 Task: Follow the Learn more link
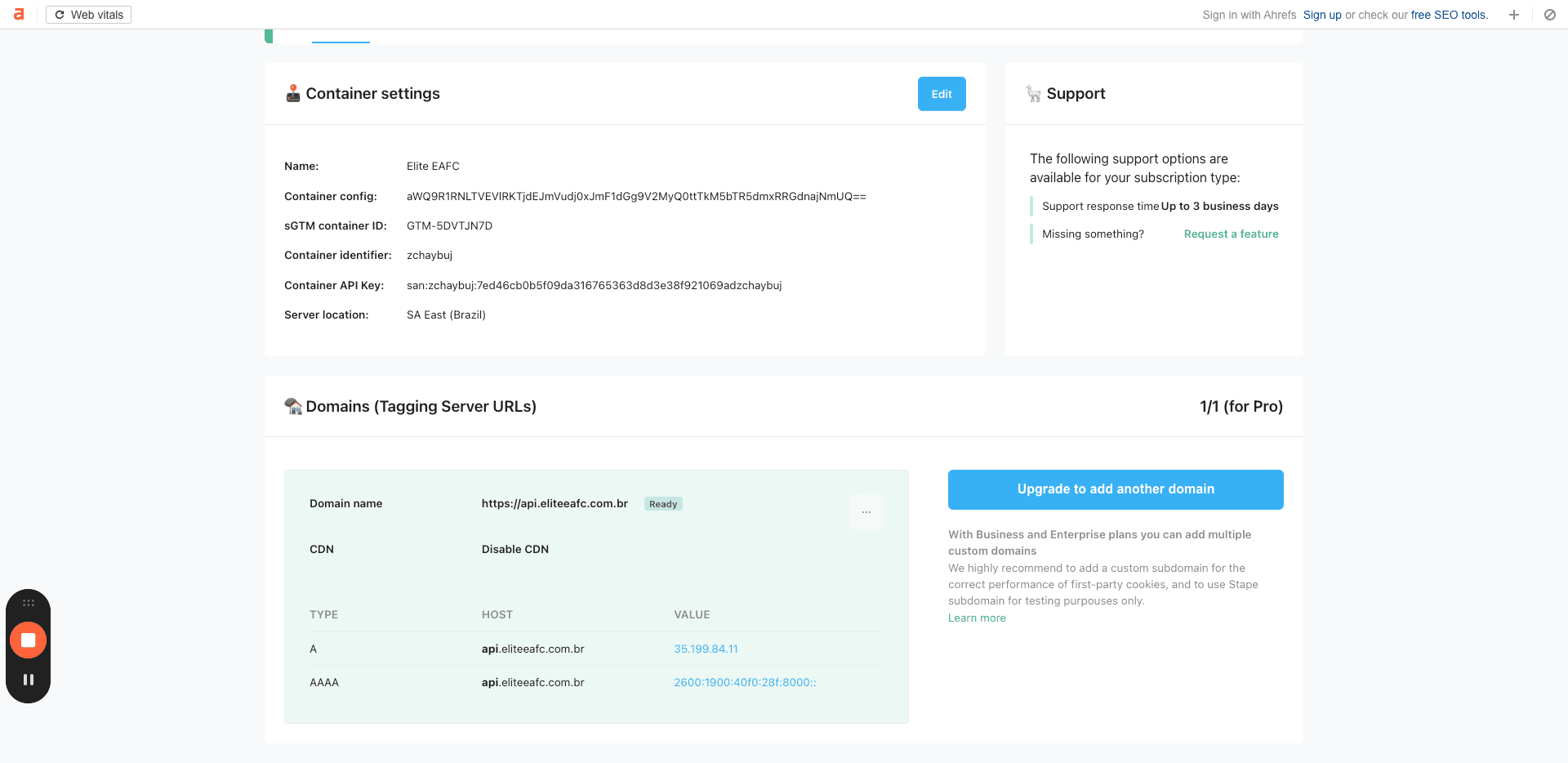[977, 618]
